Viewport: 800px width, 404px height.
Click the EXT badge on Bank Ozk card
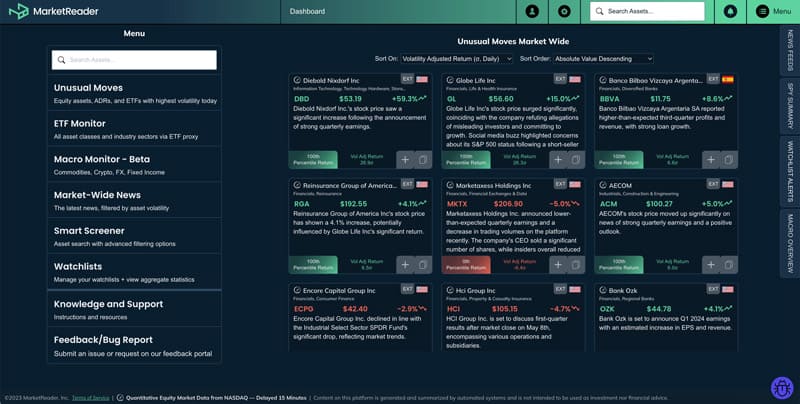coord(713,289)
